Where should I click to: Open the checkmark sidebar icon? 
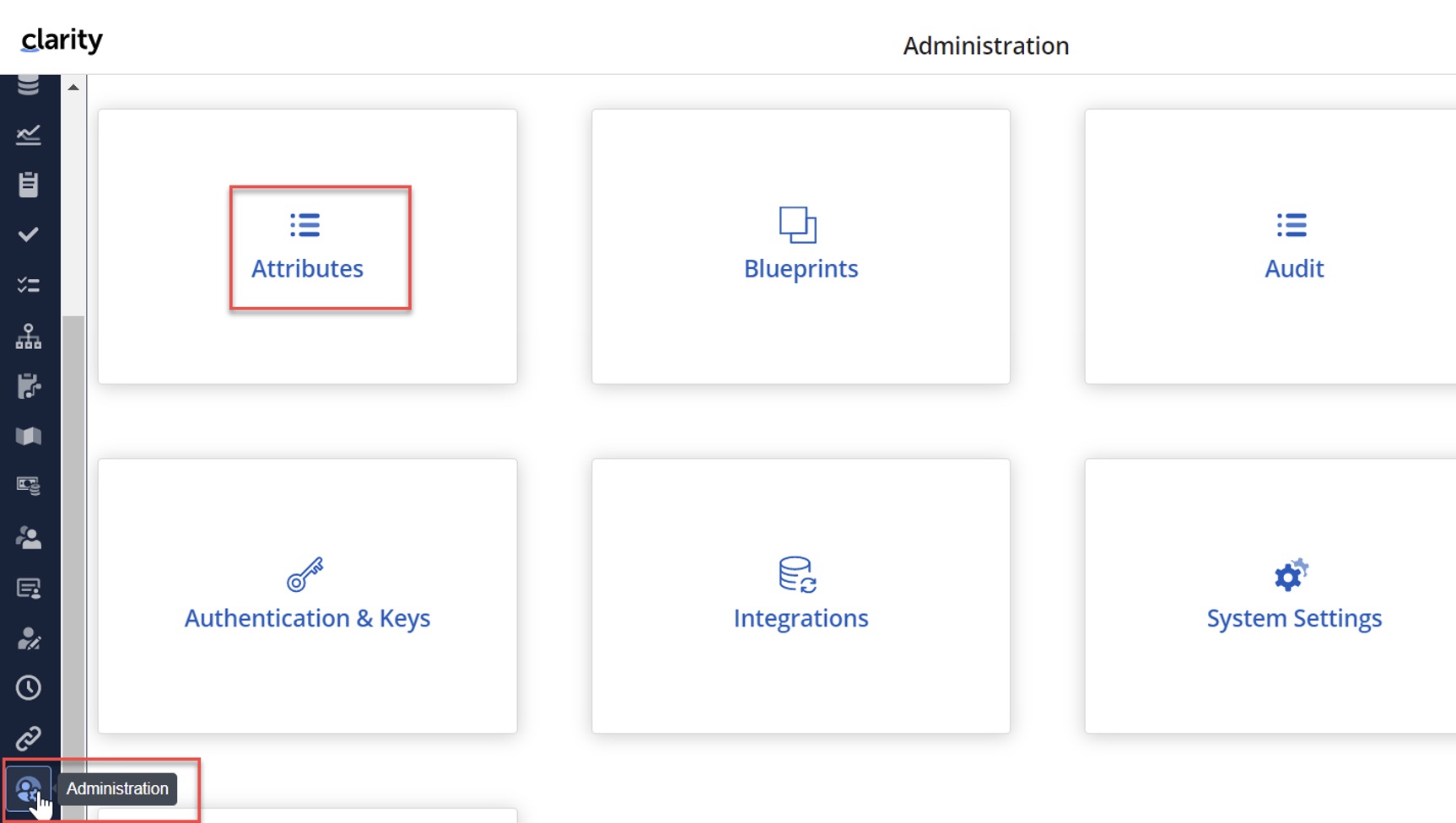[x=29, y=234]
